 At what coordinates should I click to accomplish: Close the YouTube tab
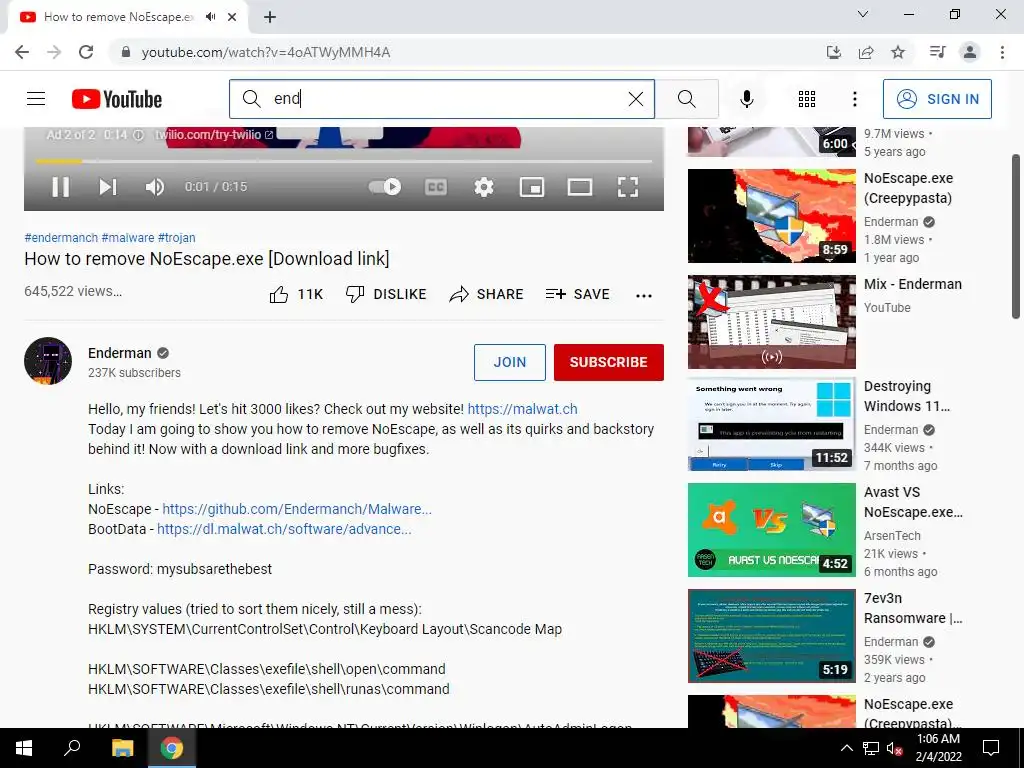tap(232, 17)
